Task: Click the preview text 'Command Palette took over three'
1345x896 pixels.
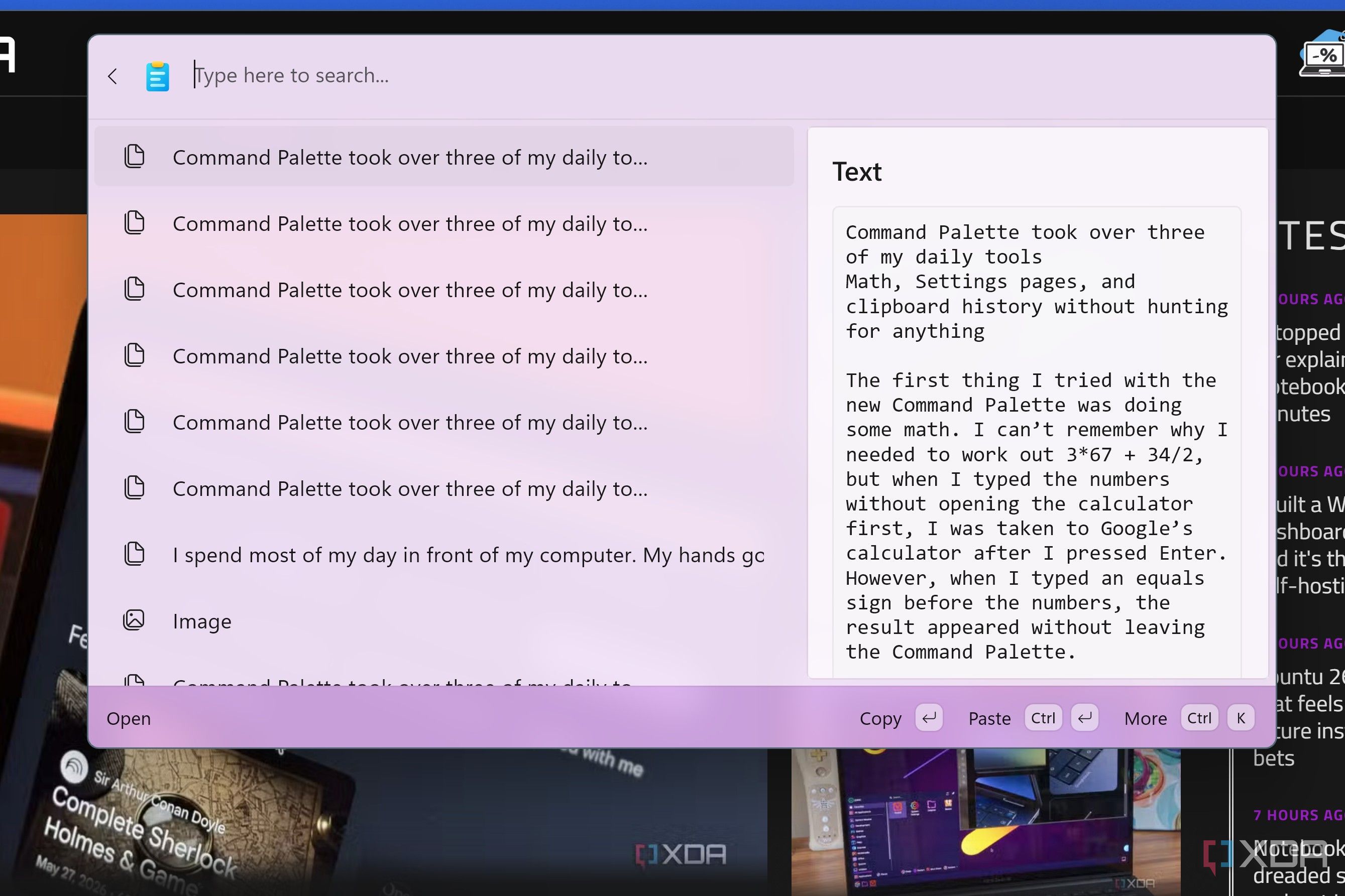Action: click(x=1025, y=232)
